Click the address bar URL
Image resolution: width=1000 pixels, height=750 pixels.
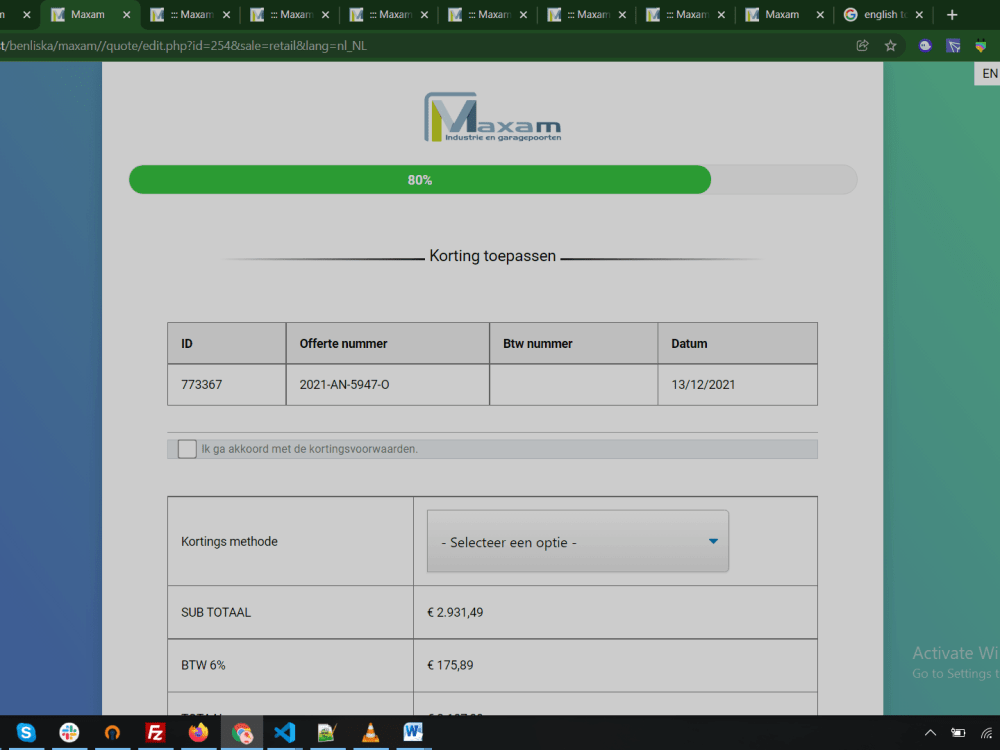click(184, 45)
